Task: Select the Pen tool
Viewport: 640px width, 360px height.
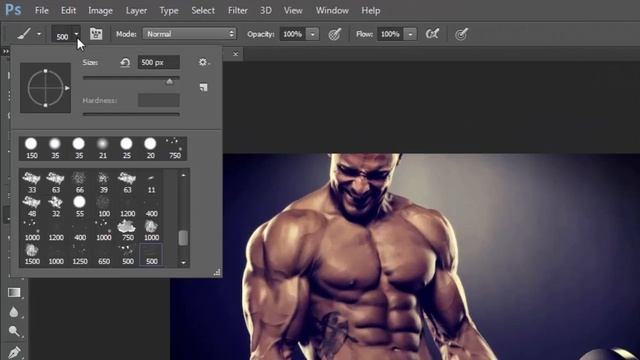Action: 14,352
